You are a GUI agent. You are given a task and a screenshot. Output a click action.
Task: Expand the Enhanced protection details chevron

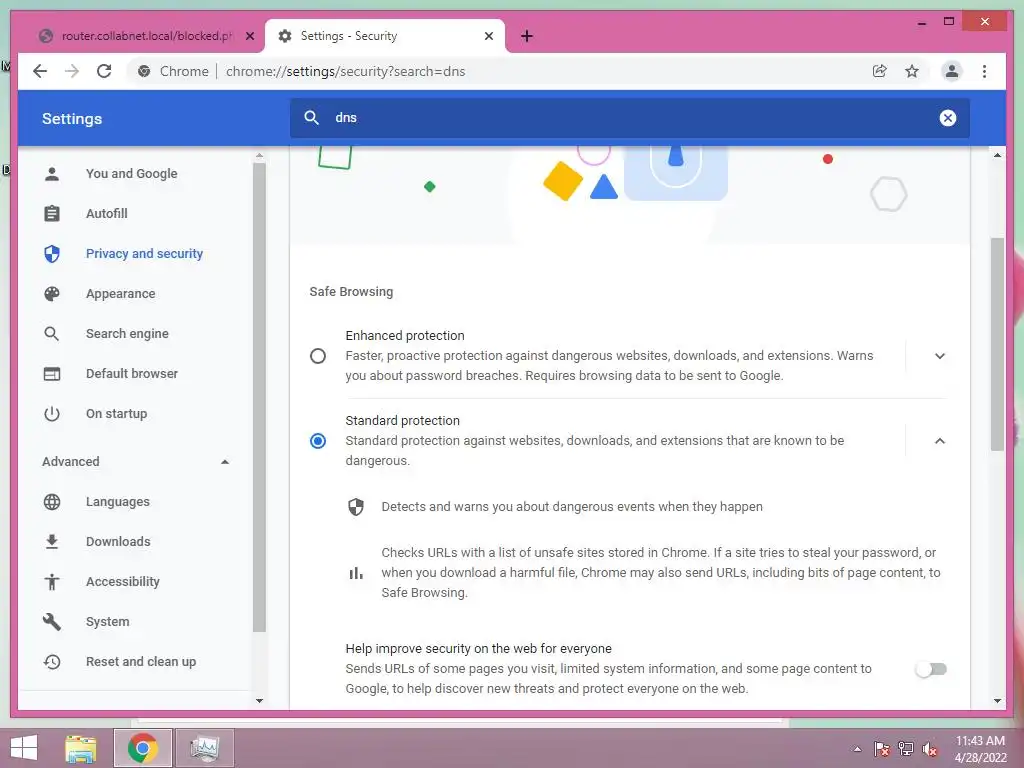[940, 356]
